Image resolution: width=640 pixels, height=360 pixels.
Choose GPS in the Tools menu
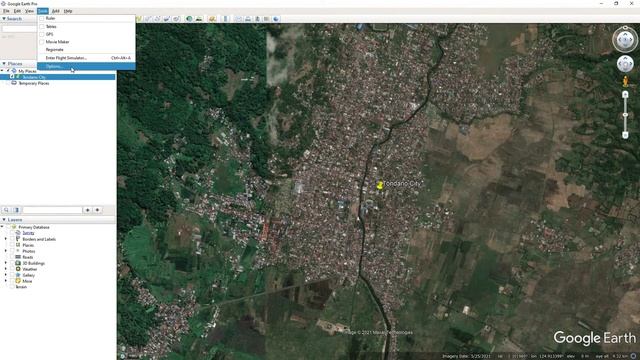(86, 34)
